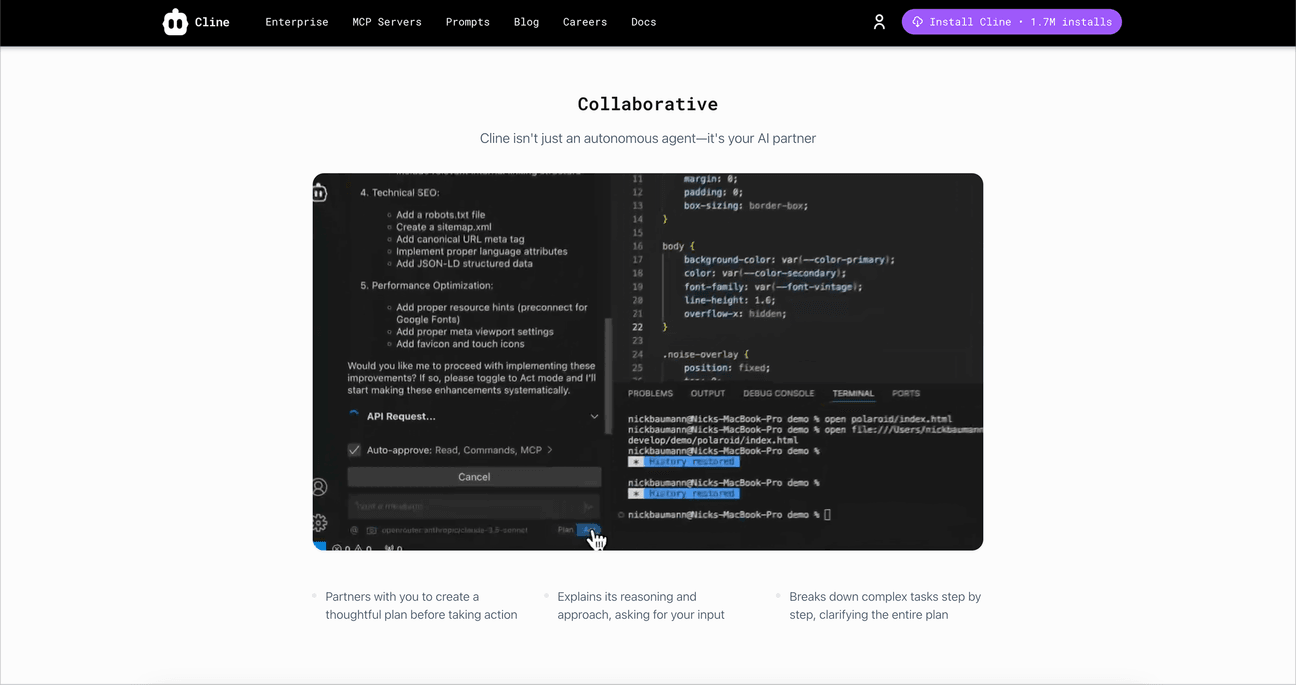Open the settings gear in the activity bar
Image resolution: width=1296 pixels, height=685 pixels.
(319, 522)
